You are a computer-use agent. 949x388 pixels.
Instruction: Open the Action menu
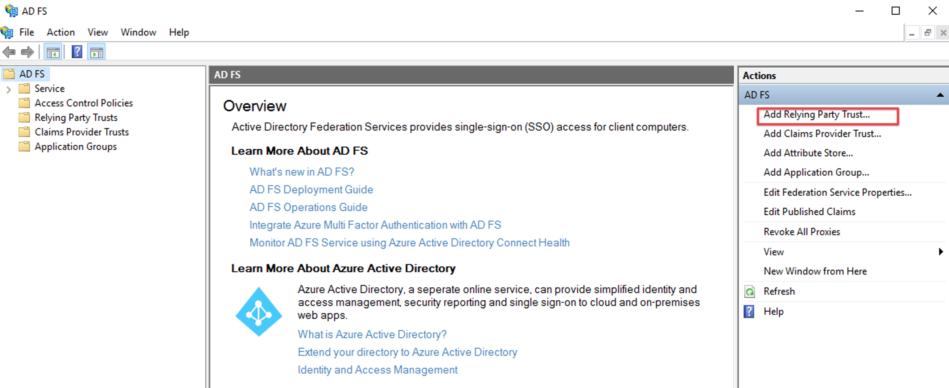pyautogui.click(x=61, y=32)
